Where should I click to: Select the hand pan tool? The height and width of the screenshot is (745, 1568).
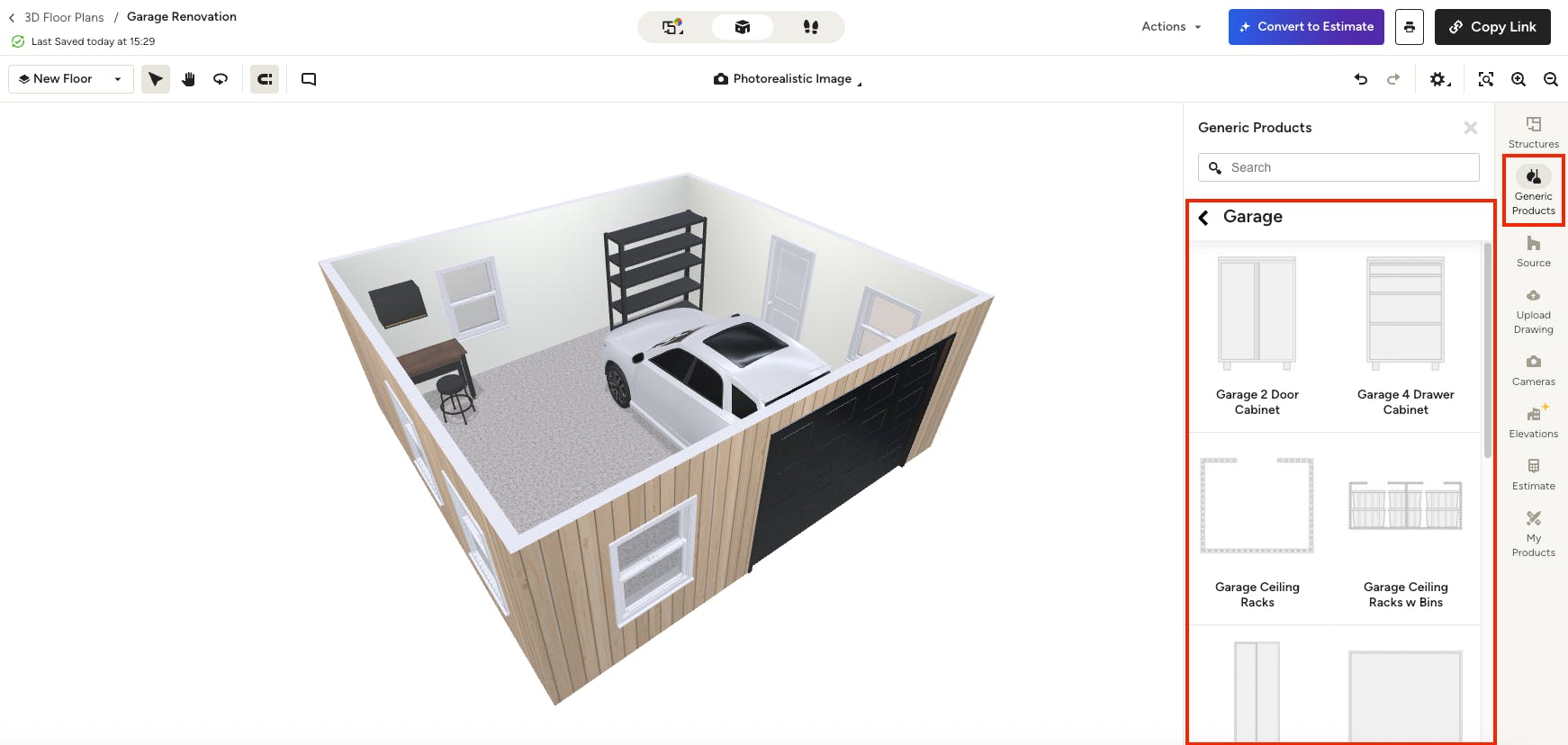(x=188, y=79)
